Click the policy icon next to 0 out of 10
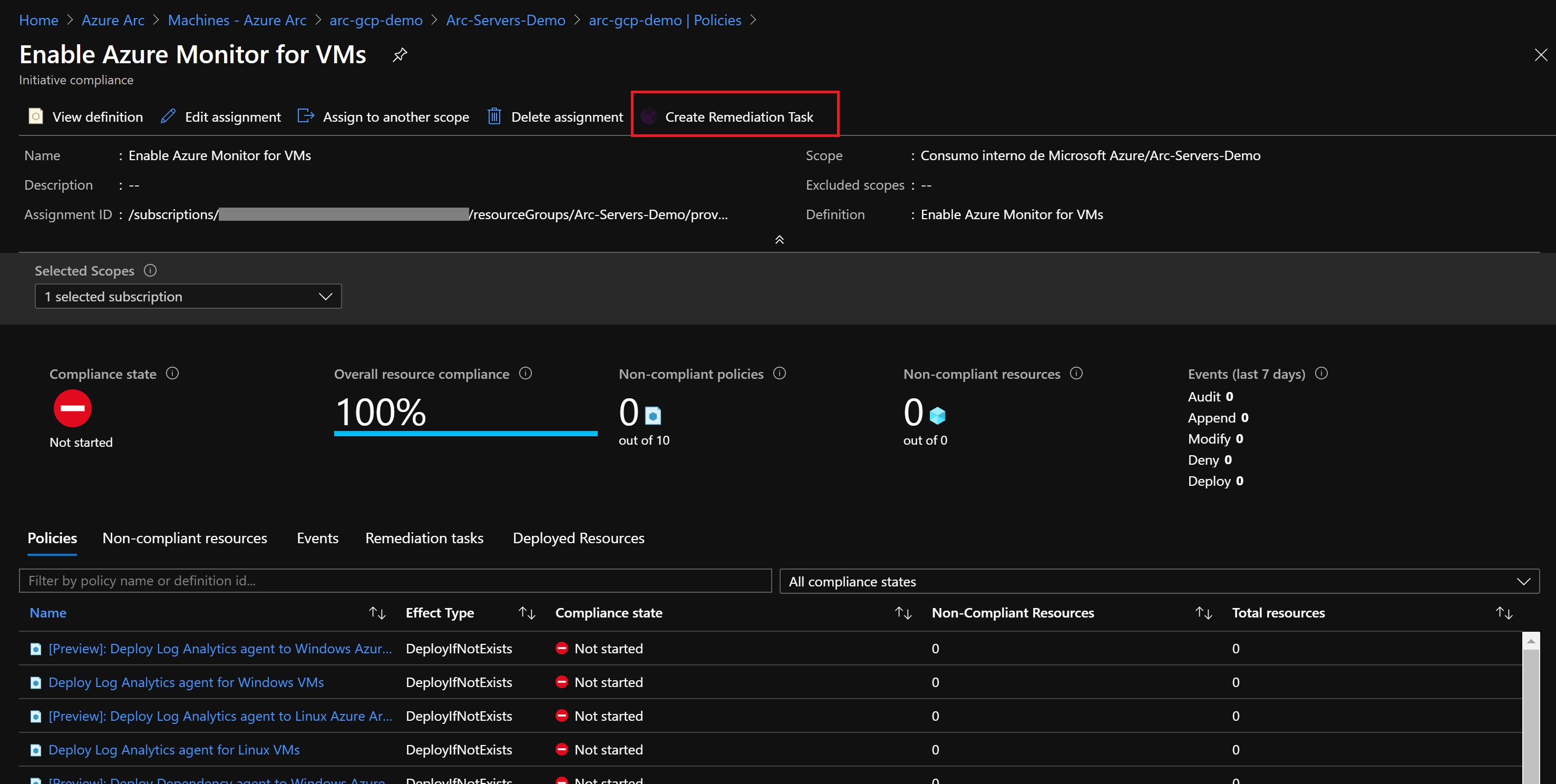Image resolution: width=1556 pixels, height=784 pixels. pyautogui.click(x=653, y=416)
